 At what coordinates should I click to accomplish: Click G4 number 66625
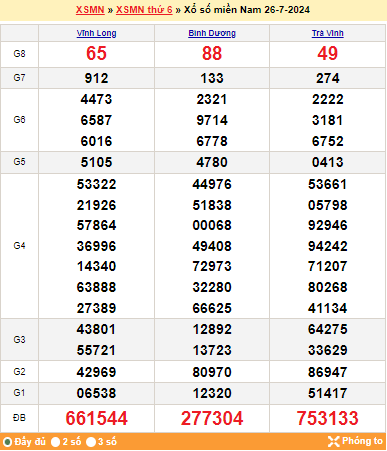(x=212, y=308)
